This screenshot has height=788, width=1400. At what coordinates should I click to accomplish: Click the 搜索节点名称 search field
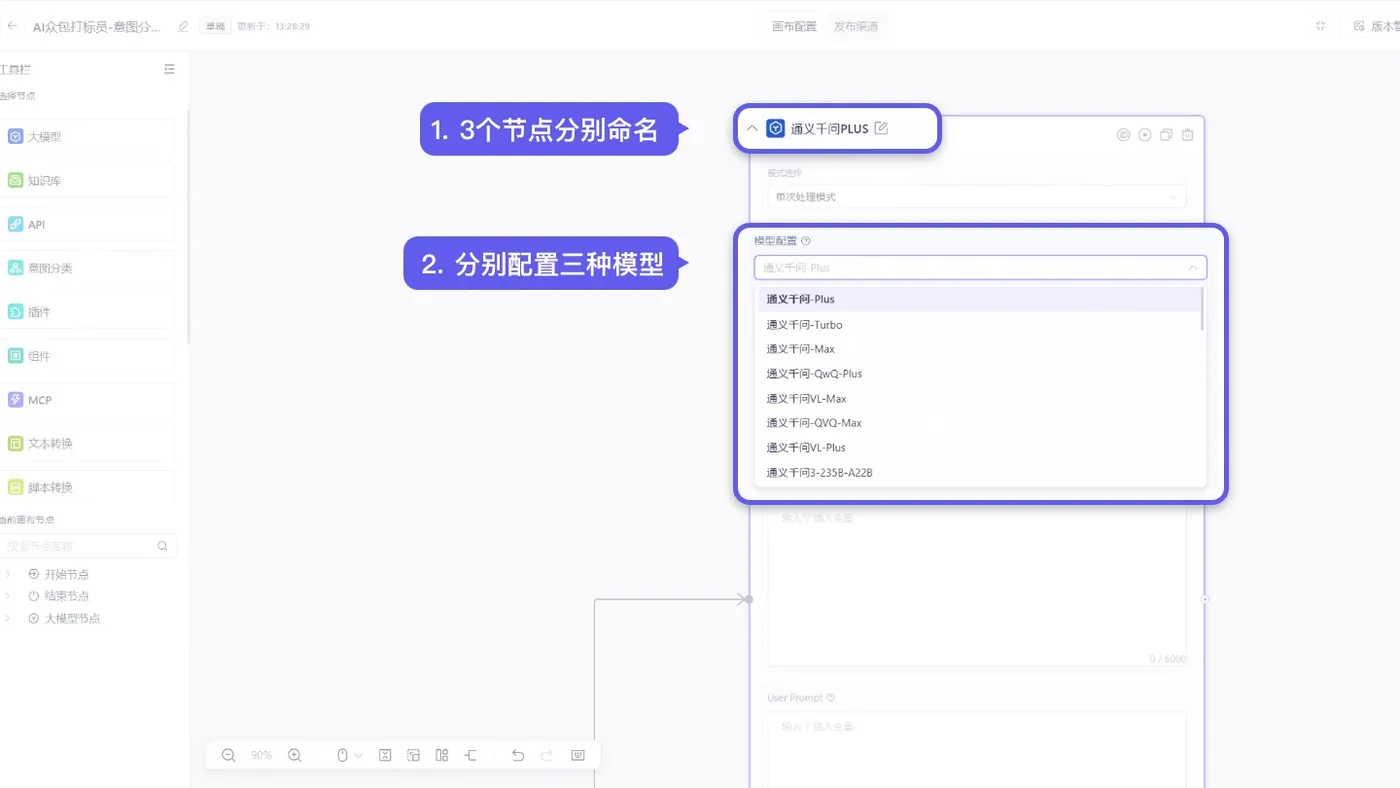coord(78,546)
